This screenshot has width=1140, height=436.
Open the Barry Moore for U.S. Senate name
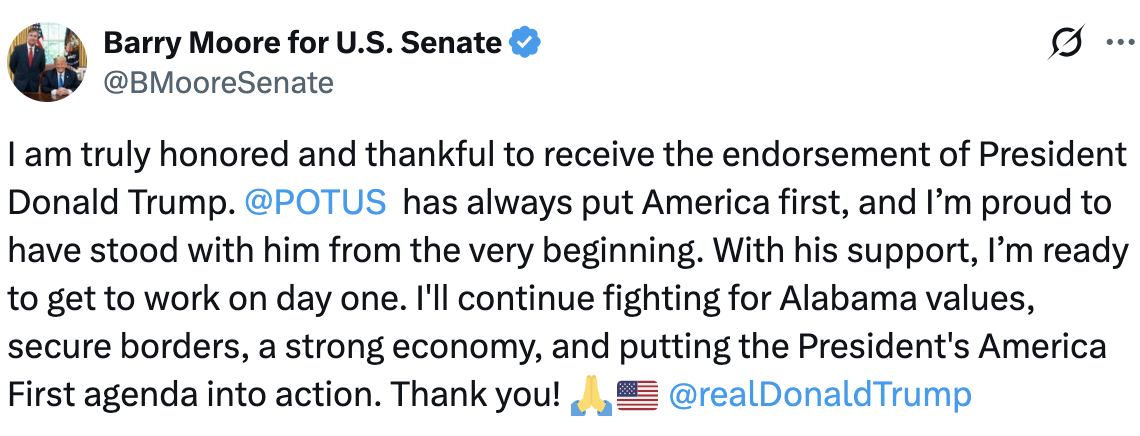(x=302, y=42)
